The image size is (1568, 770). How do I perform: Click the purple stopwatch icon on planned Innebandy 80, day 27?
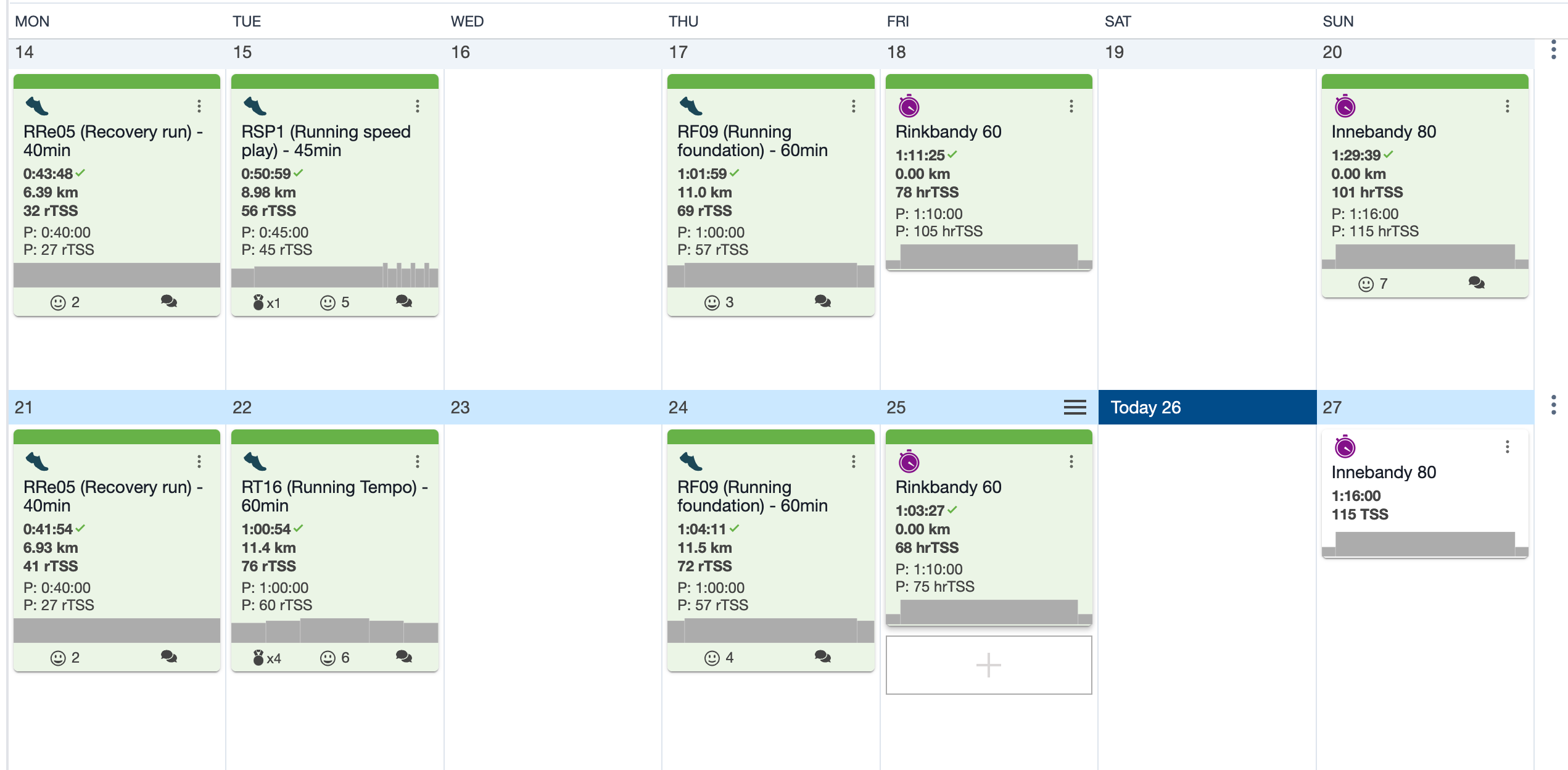click(1345, 447)
